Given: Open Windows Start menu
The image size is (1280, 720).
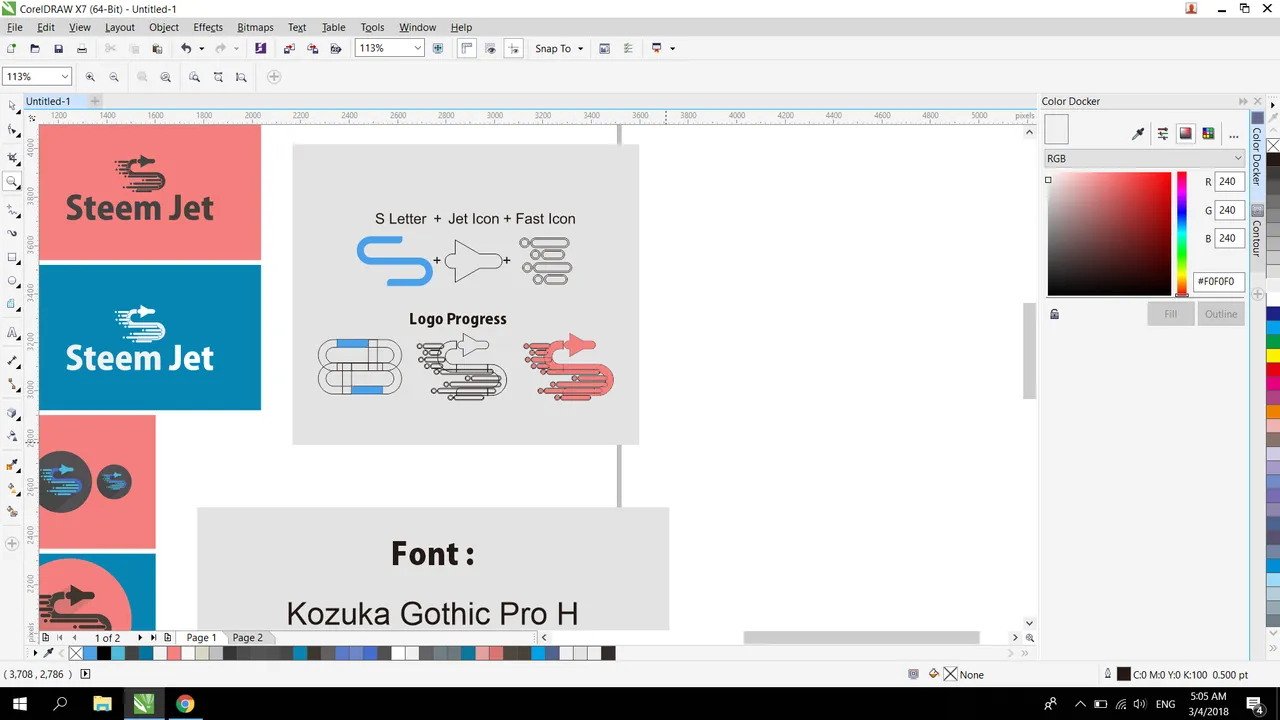Looking at the screenshot, I should click(x=20, y=704).
